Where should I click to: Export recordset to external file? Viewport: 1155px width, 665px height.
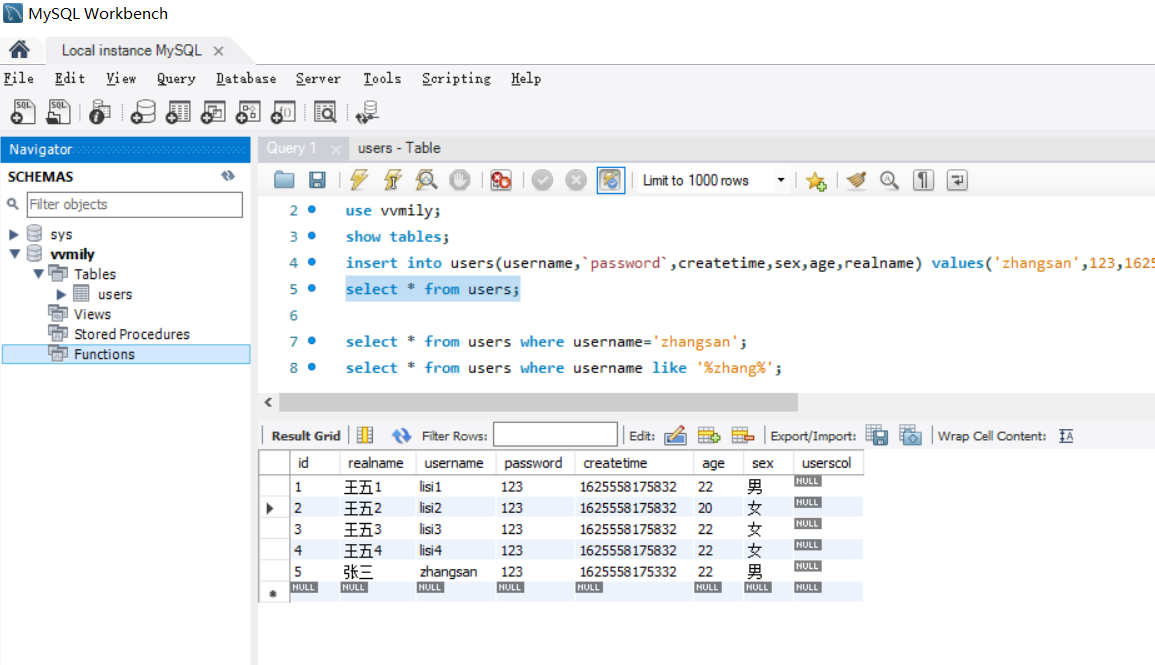[x=877, y=435]
